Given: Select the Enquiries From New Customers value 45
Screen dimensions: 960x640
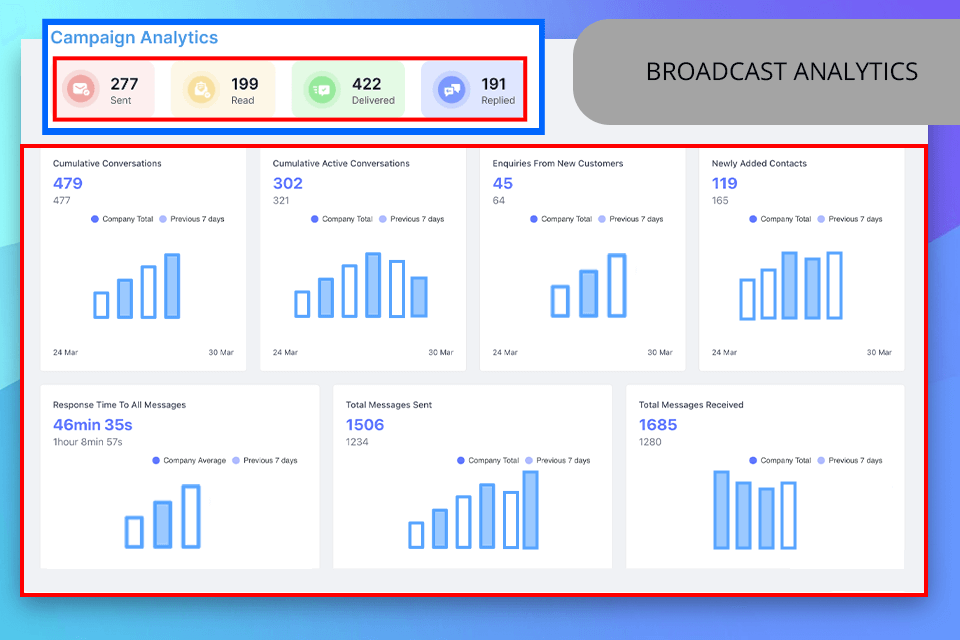Looking at the screenshot, I should point(503,183).
